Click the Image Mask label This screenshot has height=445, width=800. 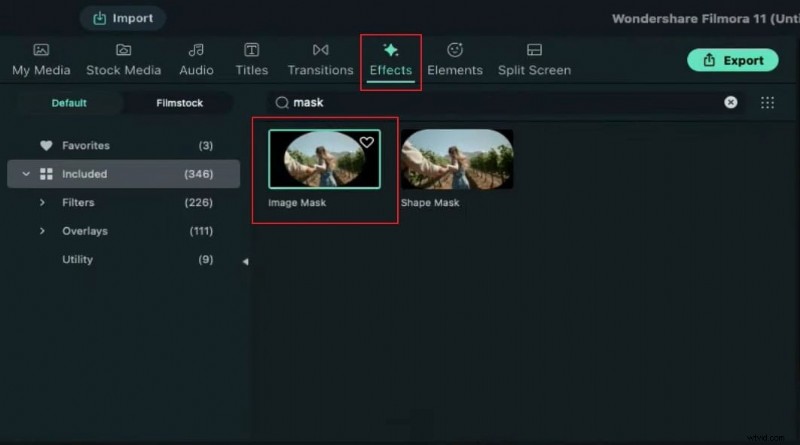coord(297,203)
